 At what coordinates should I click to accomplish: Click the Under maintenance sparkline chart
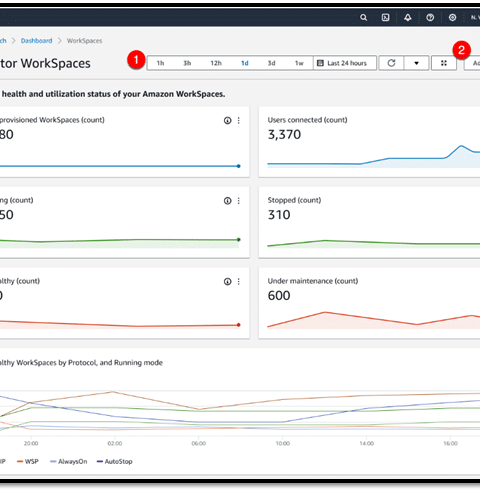tap(373, 320)
